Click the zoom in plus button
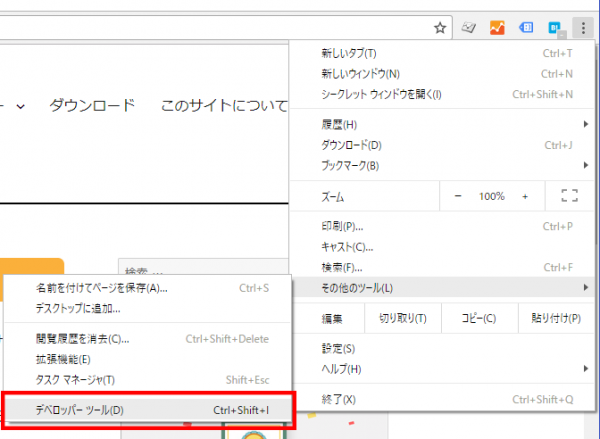The width and height of the screenshot is (600, 439). (x=525, y=196)
